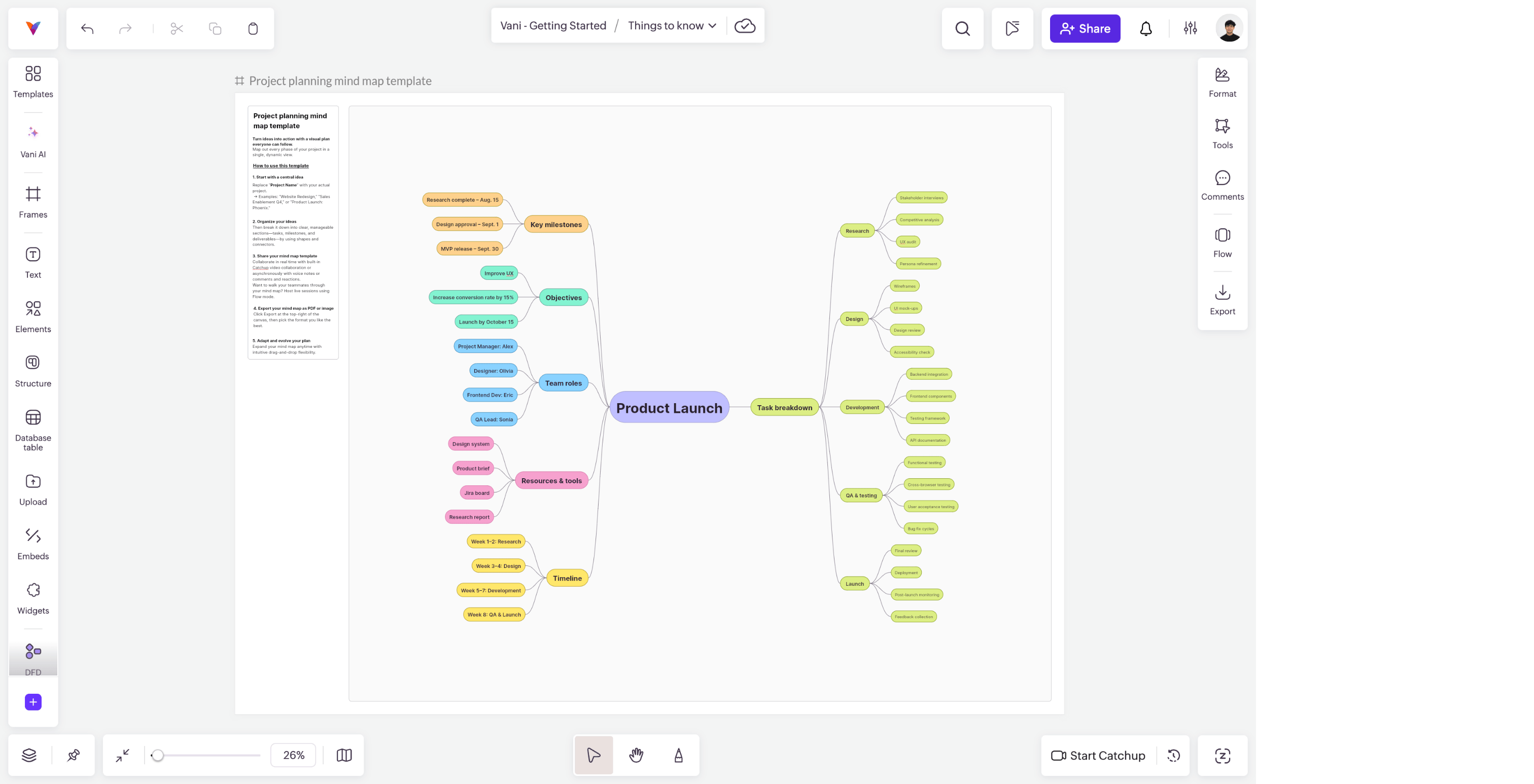
Task: Open the Layers panel icon
Action: [29, 755]
